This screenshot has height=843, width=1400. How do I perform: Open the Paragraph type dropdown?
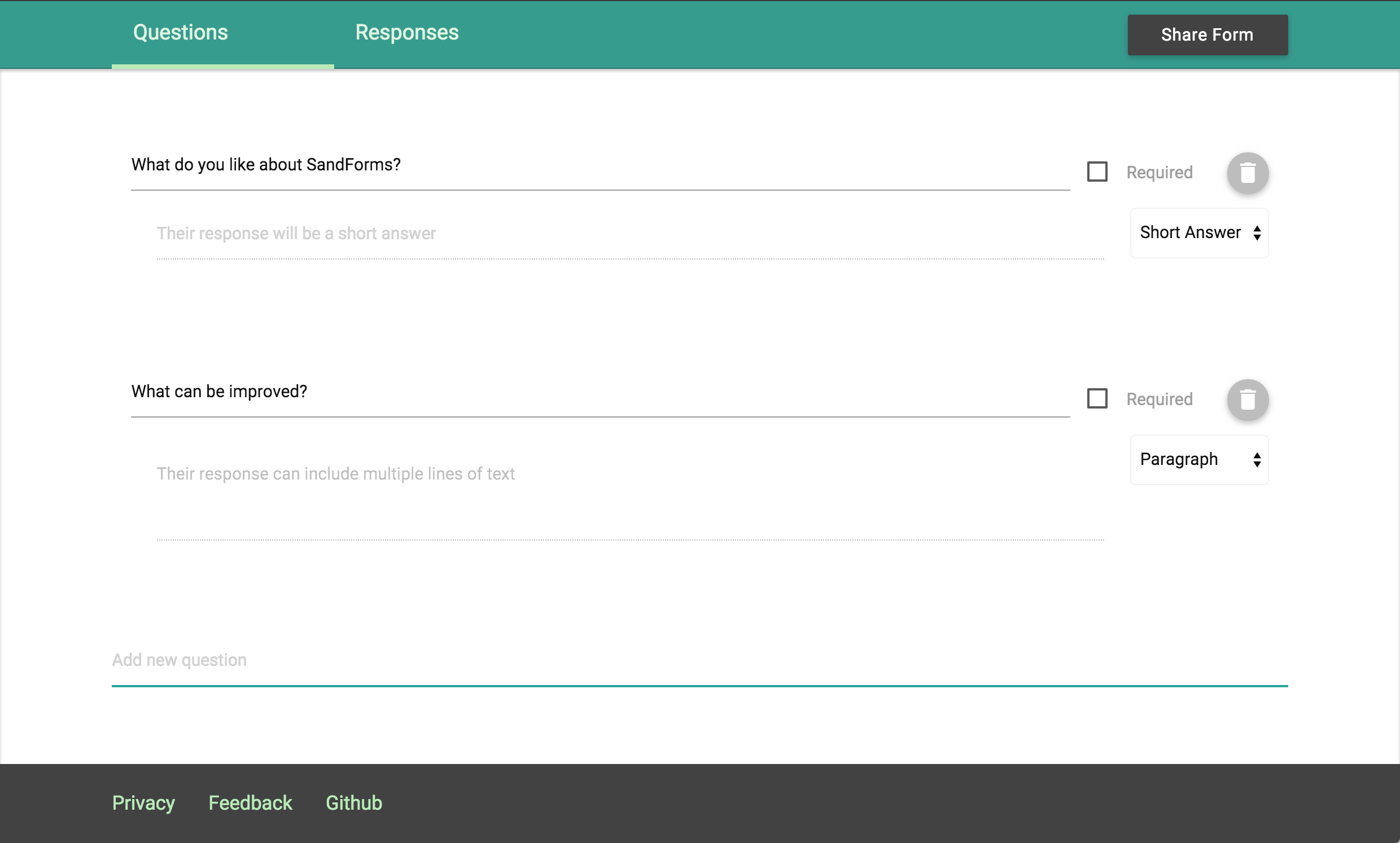pyautogui.click(x=1199, y=459)
